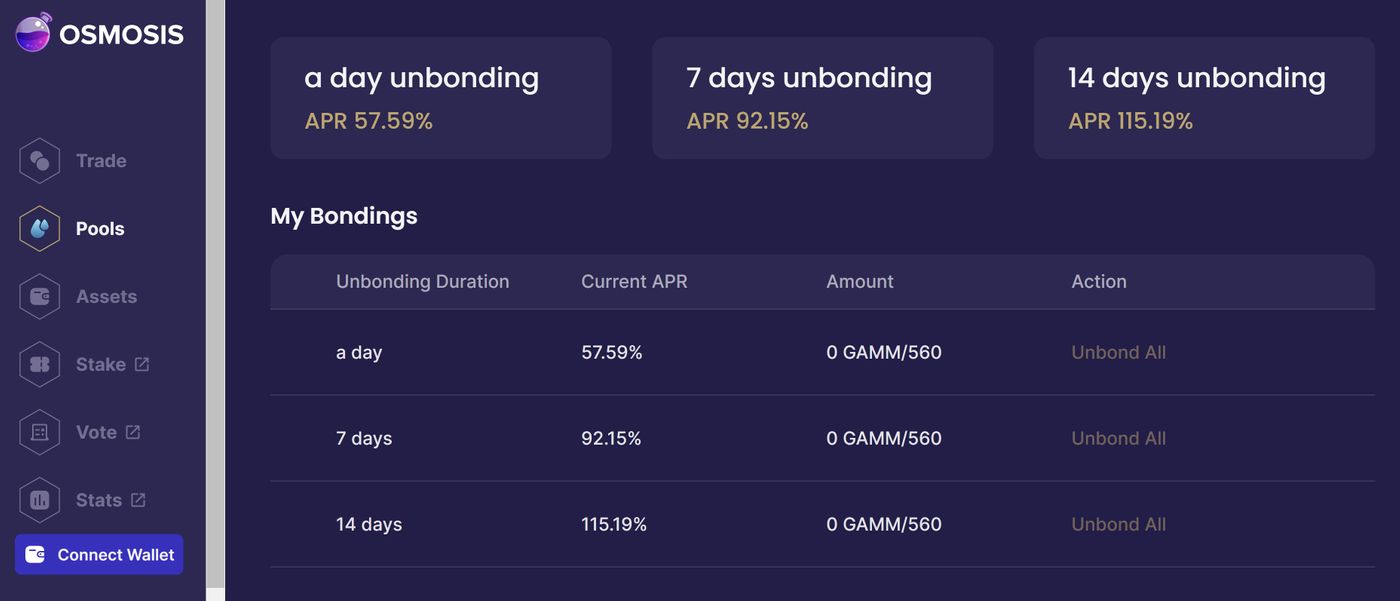Screen dimensions: 1400x601
Task: Select the 14 days unbonding APR card
Action: tap(1204, 98)
